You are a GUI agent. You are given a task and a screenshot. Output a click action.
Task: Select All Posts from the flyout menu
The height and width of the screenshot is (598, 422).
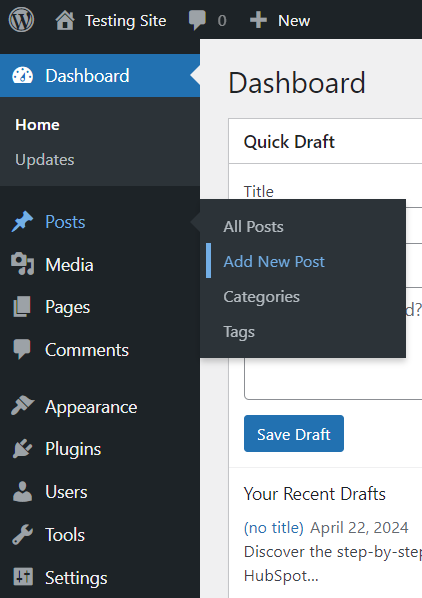click(x=253, y=227)
